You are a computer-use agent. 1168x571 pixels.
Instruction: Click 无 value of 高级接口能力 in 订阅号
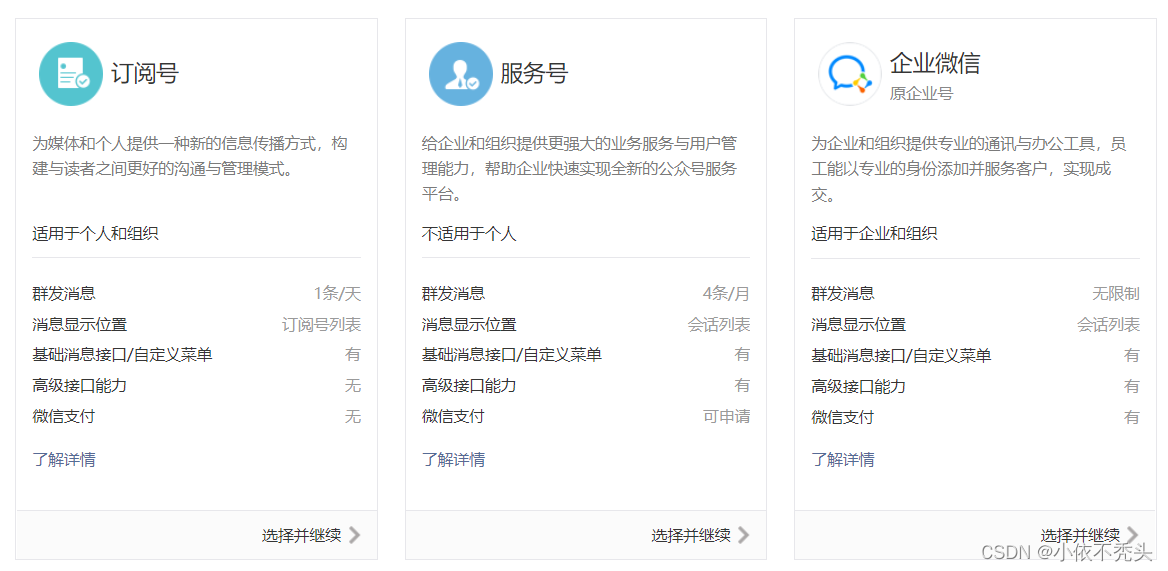[x=353, y=386]
